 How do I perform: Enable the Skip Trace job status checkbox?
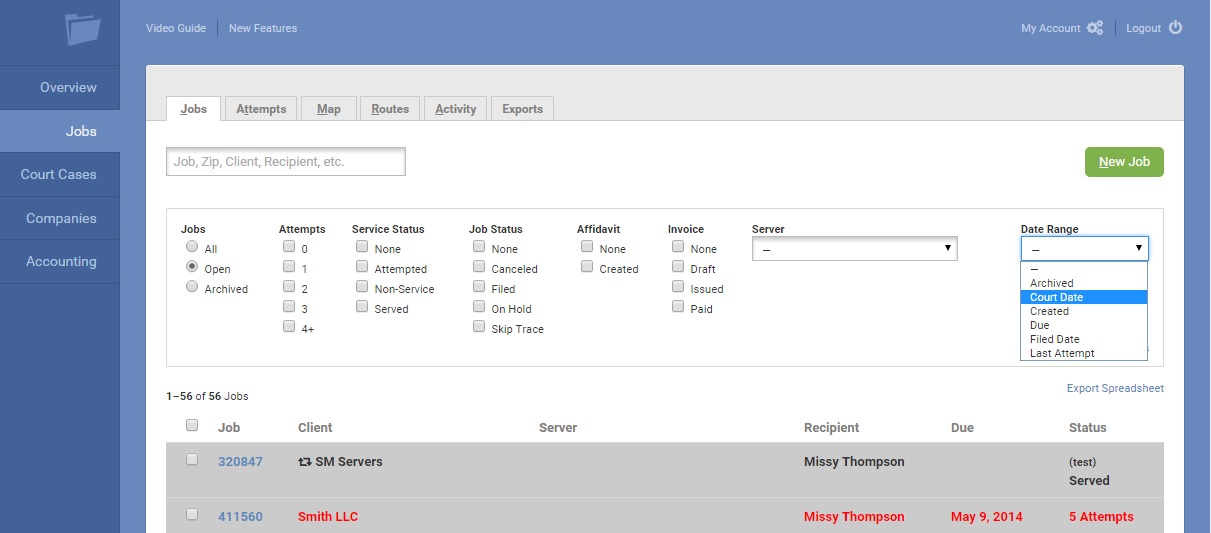[479, 327]
